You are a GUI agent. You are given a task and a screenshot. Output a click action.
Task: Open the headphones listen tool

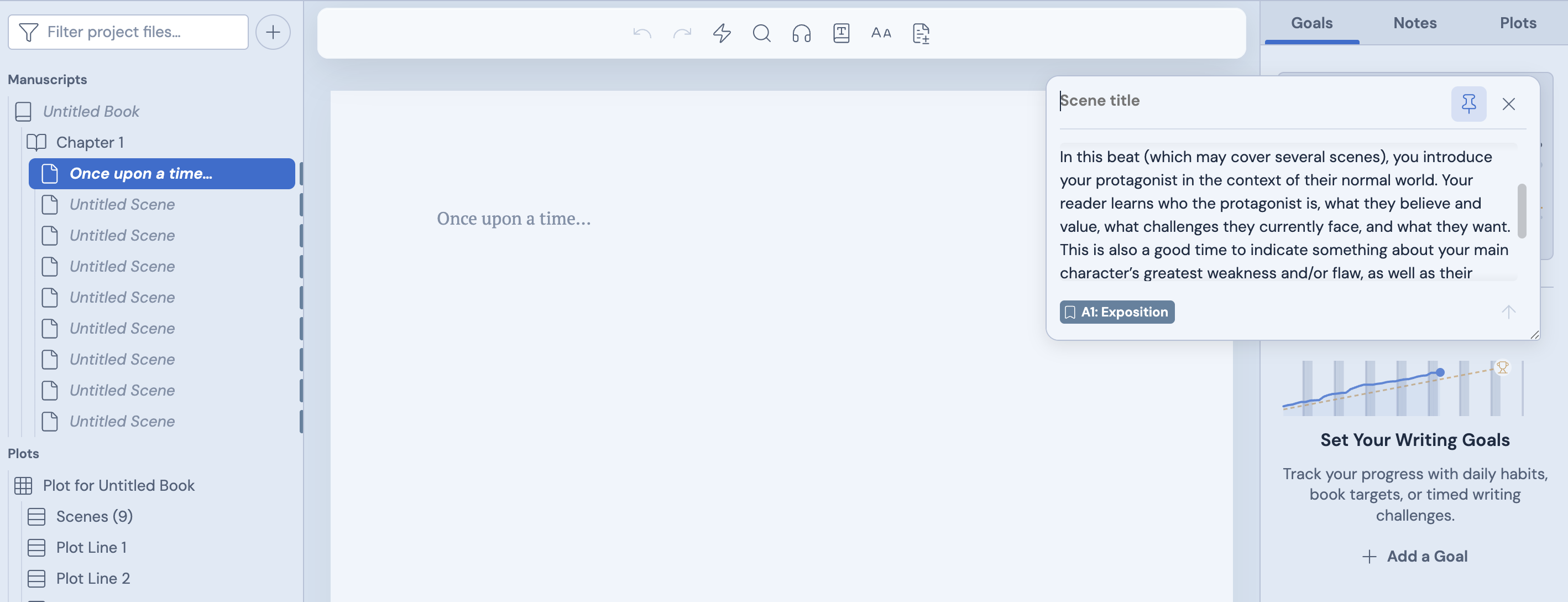pyautogui.click(x=802, y=33)
